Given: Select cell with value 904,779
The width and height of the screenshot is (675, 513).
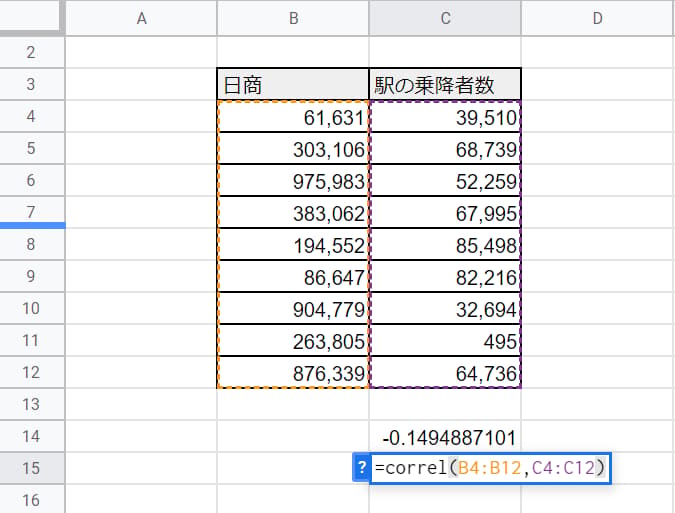Looking at the screenshot, I should [293, 308].
